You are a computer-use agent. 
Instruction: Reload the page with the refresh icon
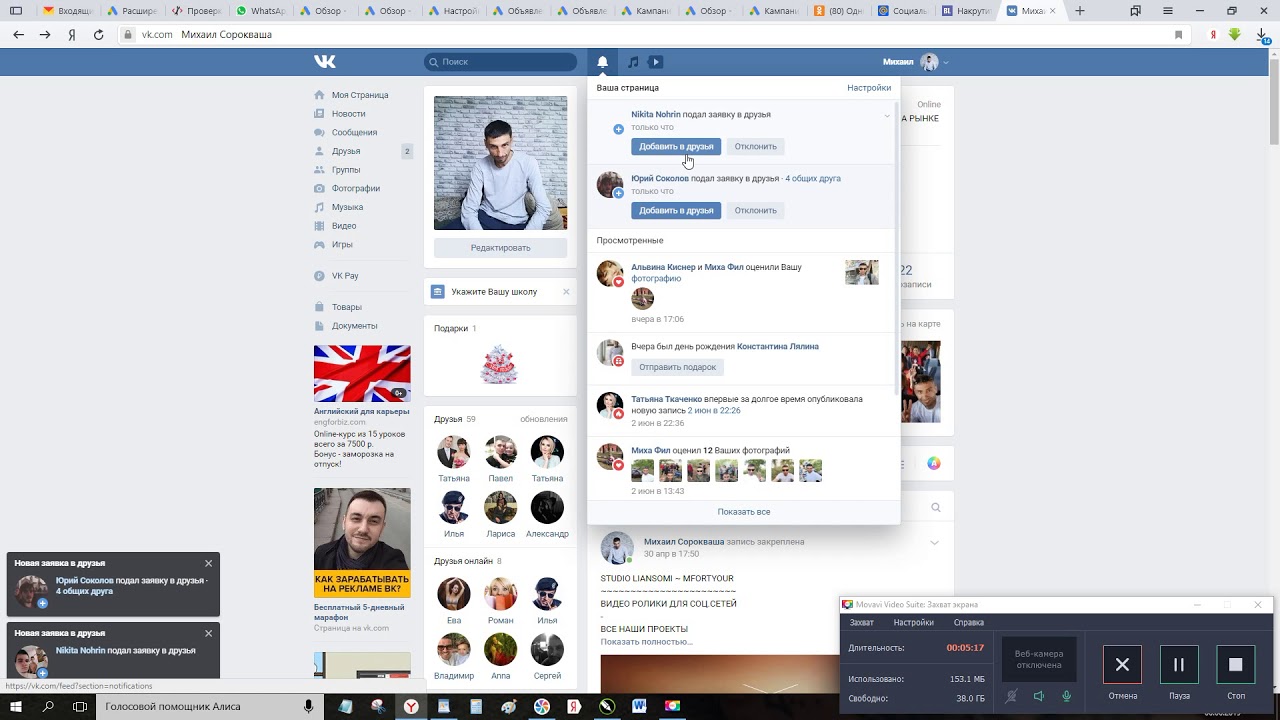coord(98,34)
